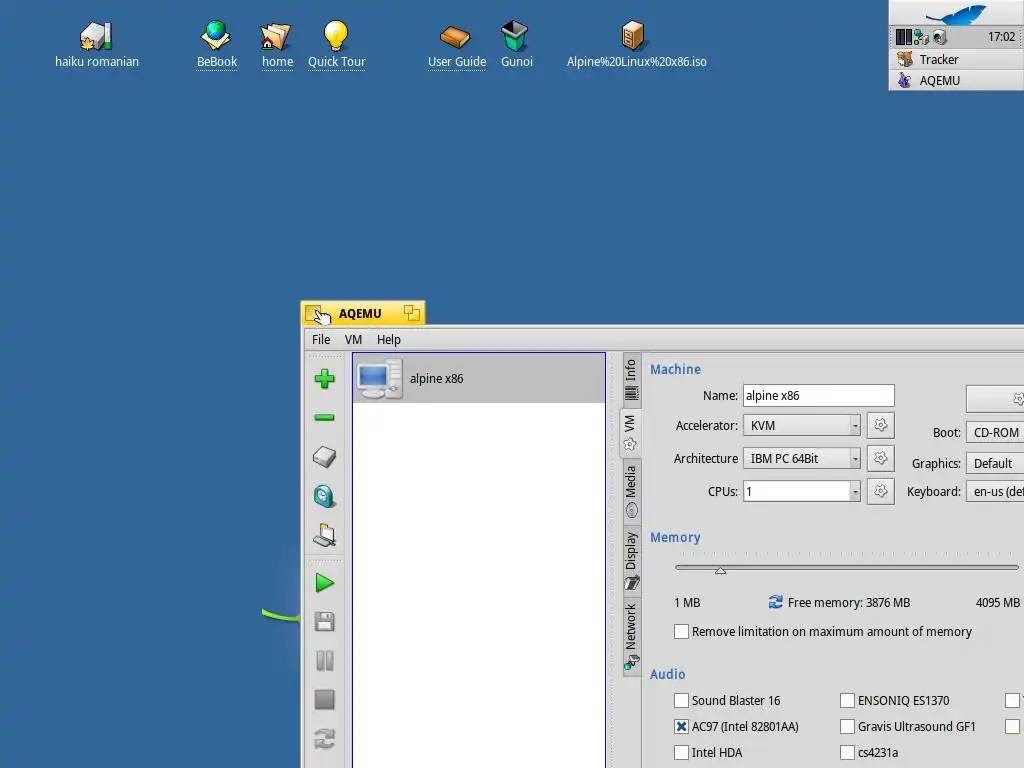Select the alpine x86 machine in the list
The height and width of the screenshot is (768, 1024).
[479, 378]
